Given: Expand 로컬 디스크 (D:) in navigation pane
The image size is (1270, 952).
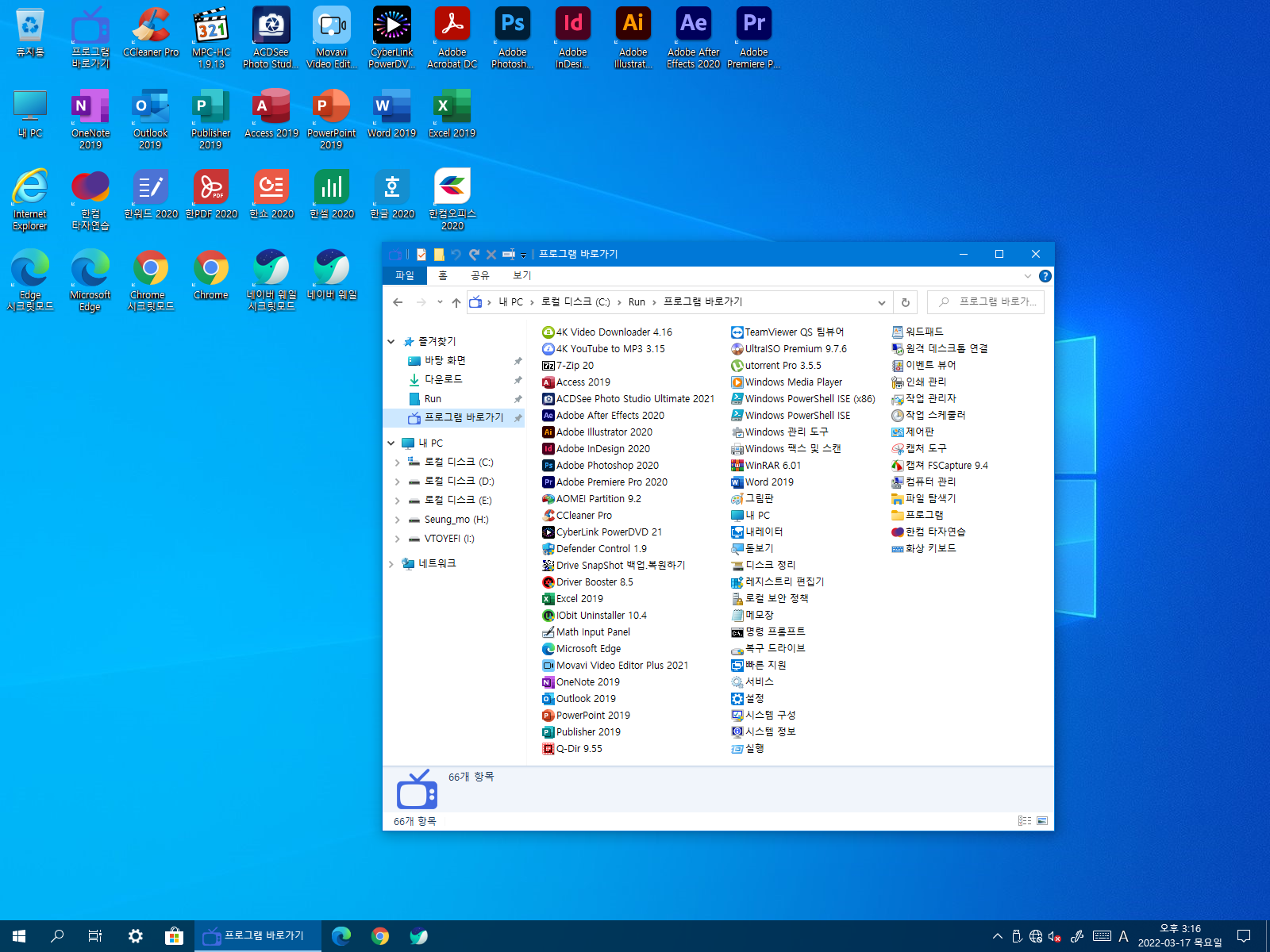Looking at the screenshot, I should click(397, 482).
